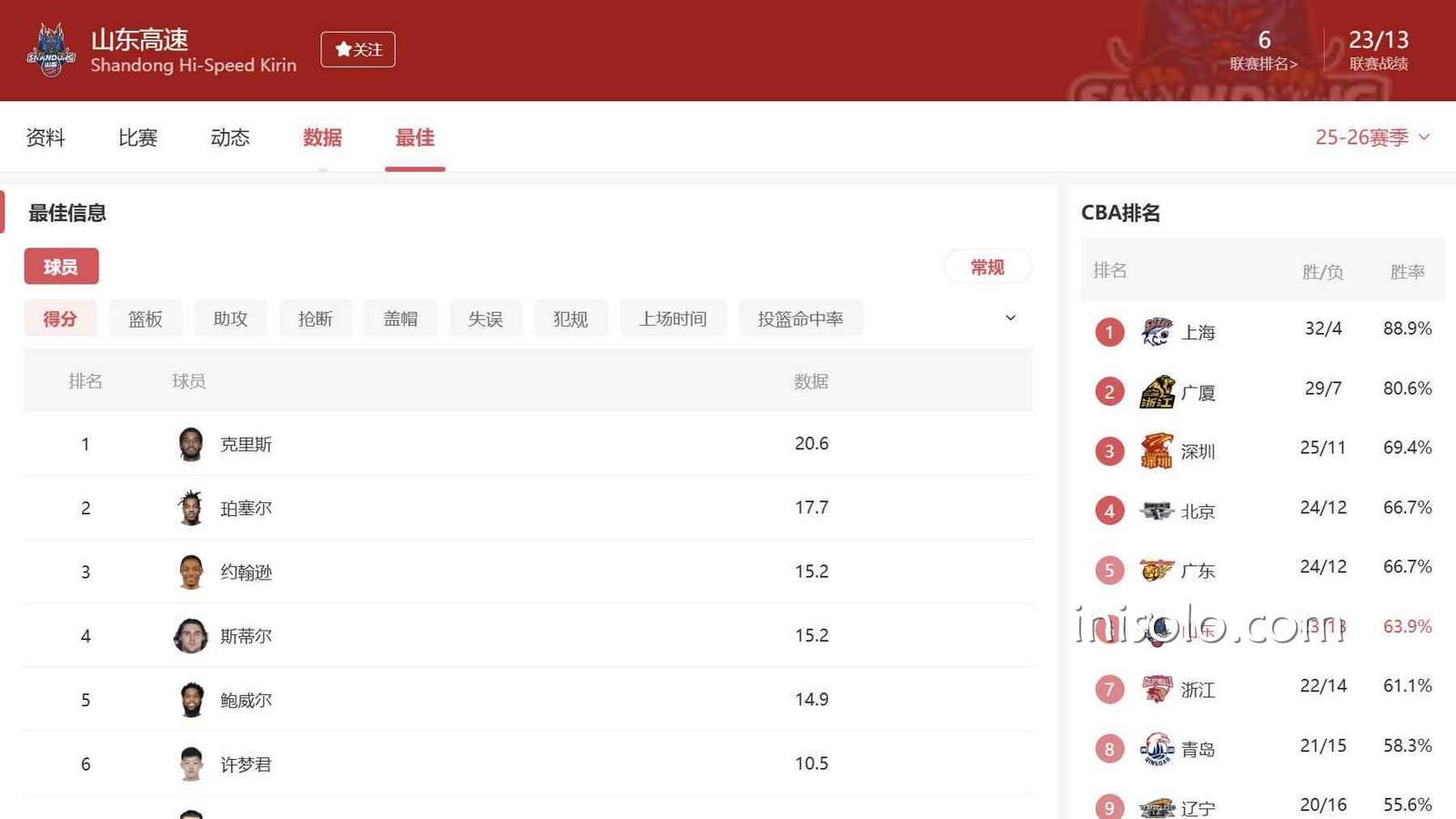Select the 最佳 tab
Image resolution: width=1456 pixels, height=819 pixels.
(x=415, y=137)
